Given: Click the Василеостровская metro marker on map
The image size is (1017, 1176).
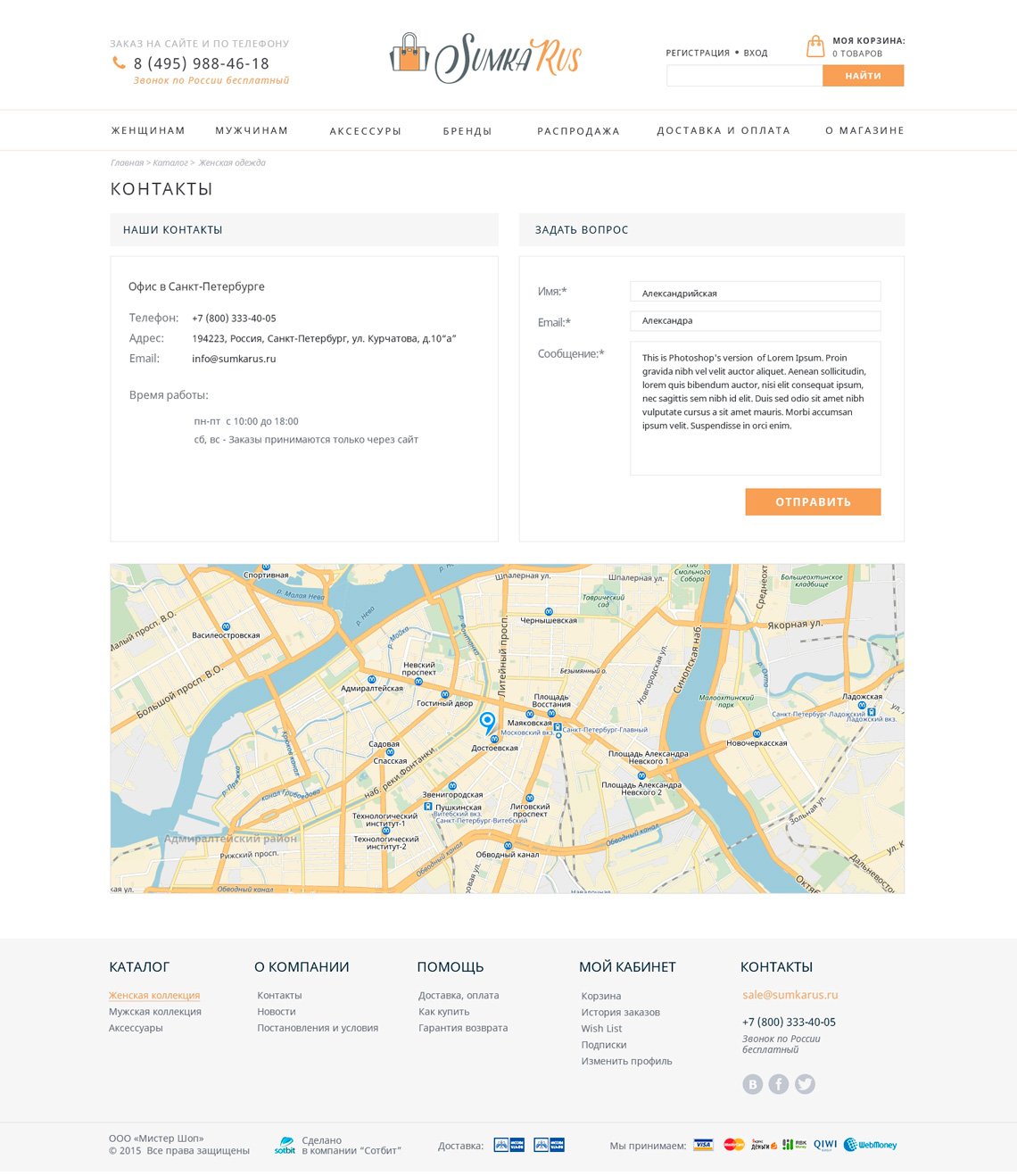Looking at the screenshot, I should click(x=226, y=626).
